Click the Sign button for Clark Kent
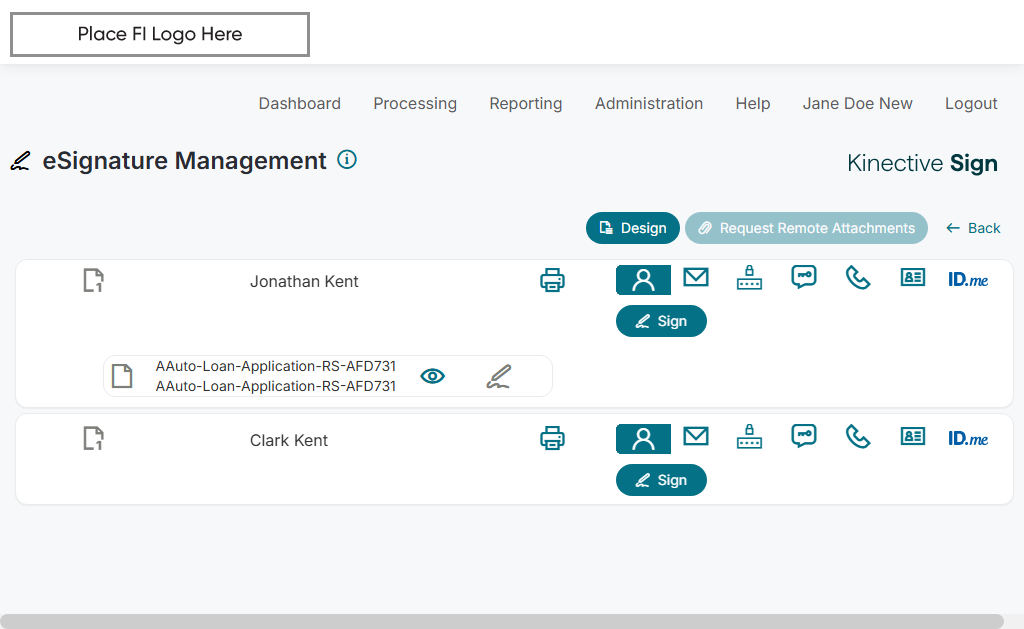 coord(661,480)
